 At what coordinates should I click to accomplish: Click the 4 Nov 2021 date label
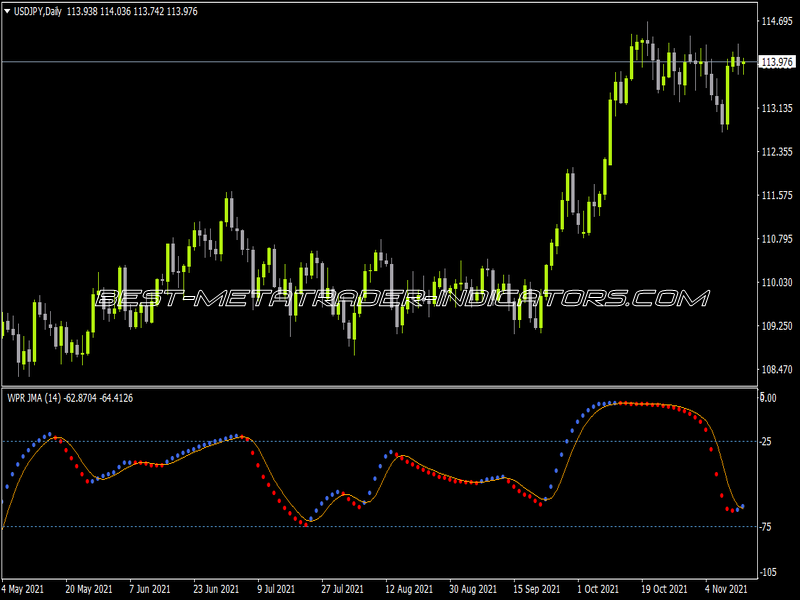point(726,589)
